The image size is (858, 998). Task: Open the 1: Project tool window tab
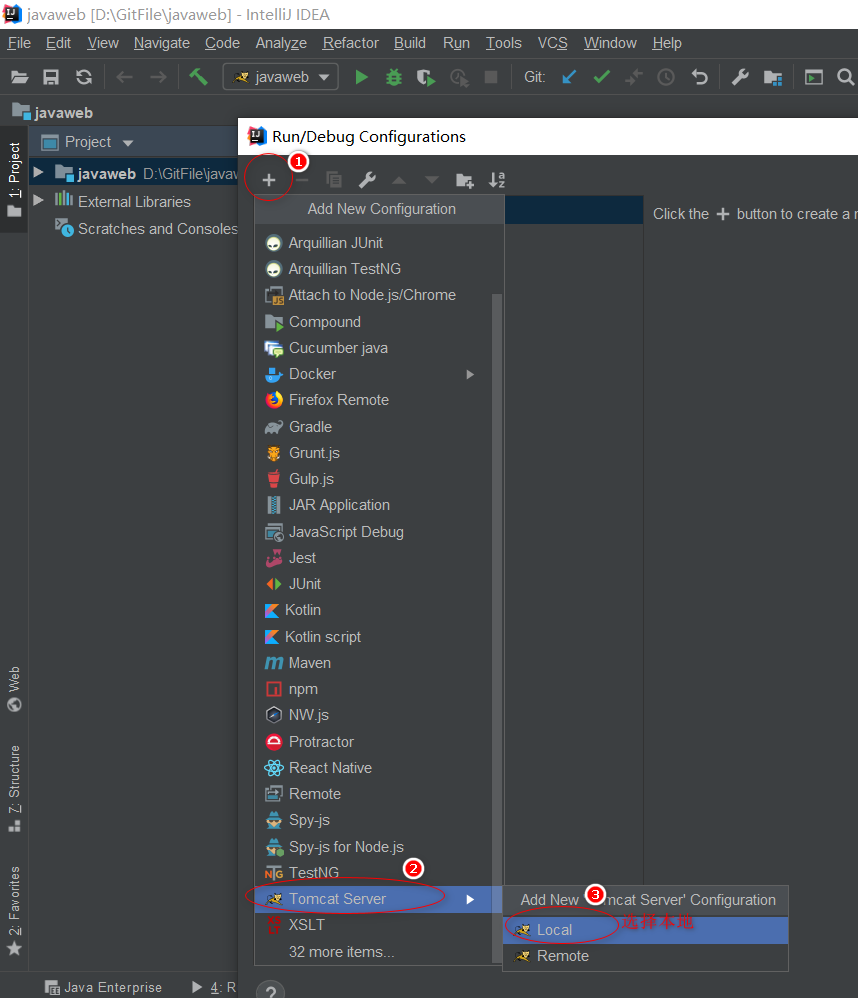14,179
